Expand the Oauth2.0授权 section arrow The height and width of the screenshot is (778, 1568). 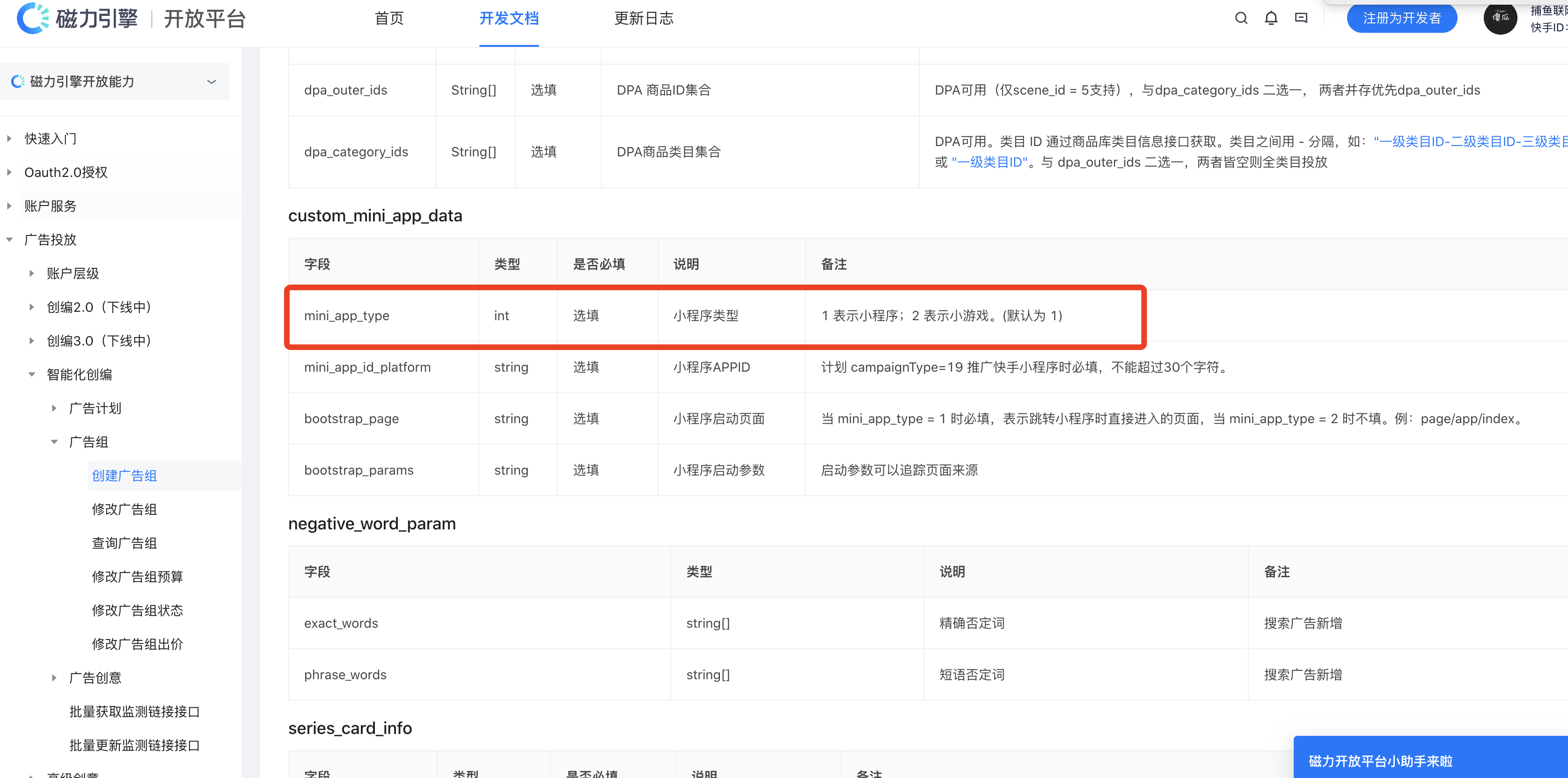9,172
